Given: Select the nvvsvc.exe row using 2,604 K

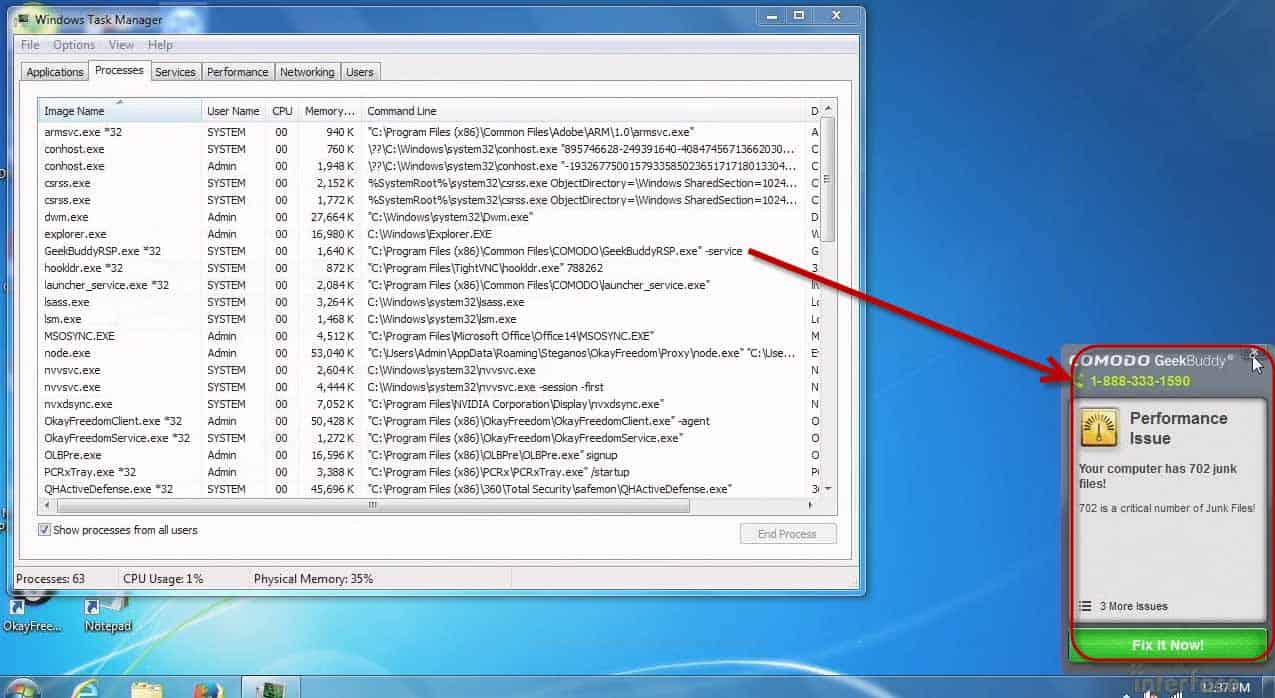Looking at the screenshot, I should [x=429, y=370].
